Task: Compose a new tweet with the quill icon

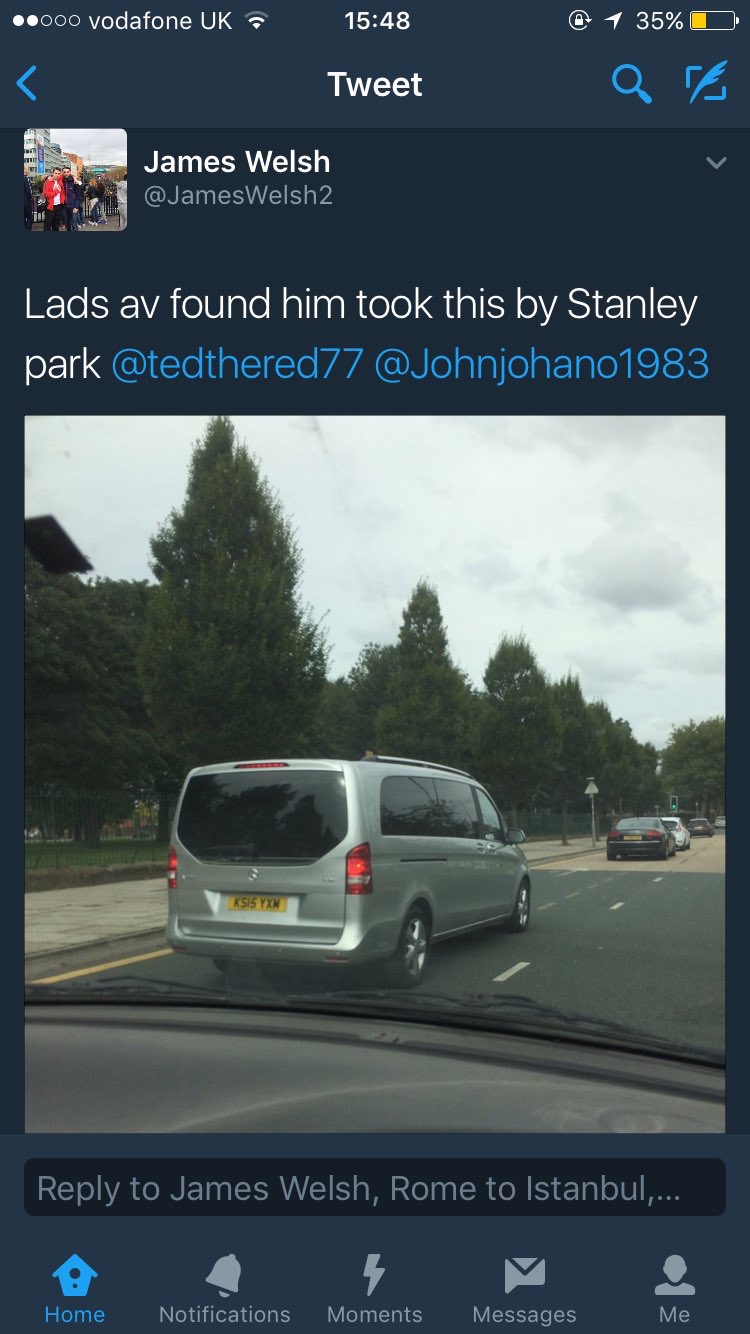Action: click(706, 84)
